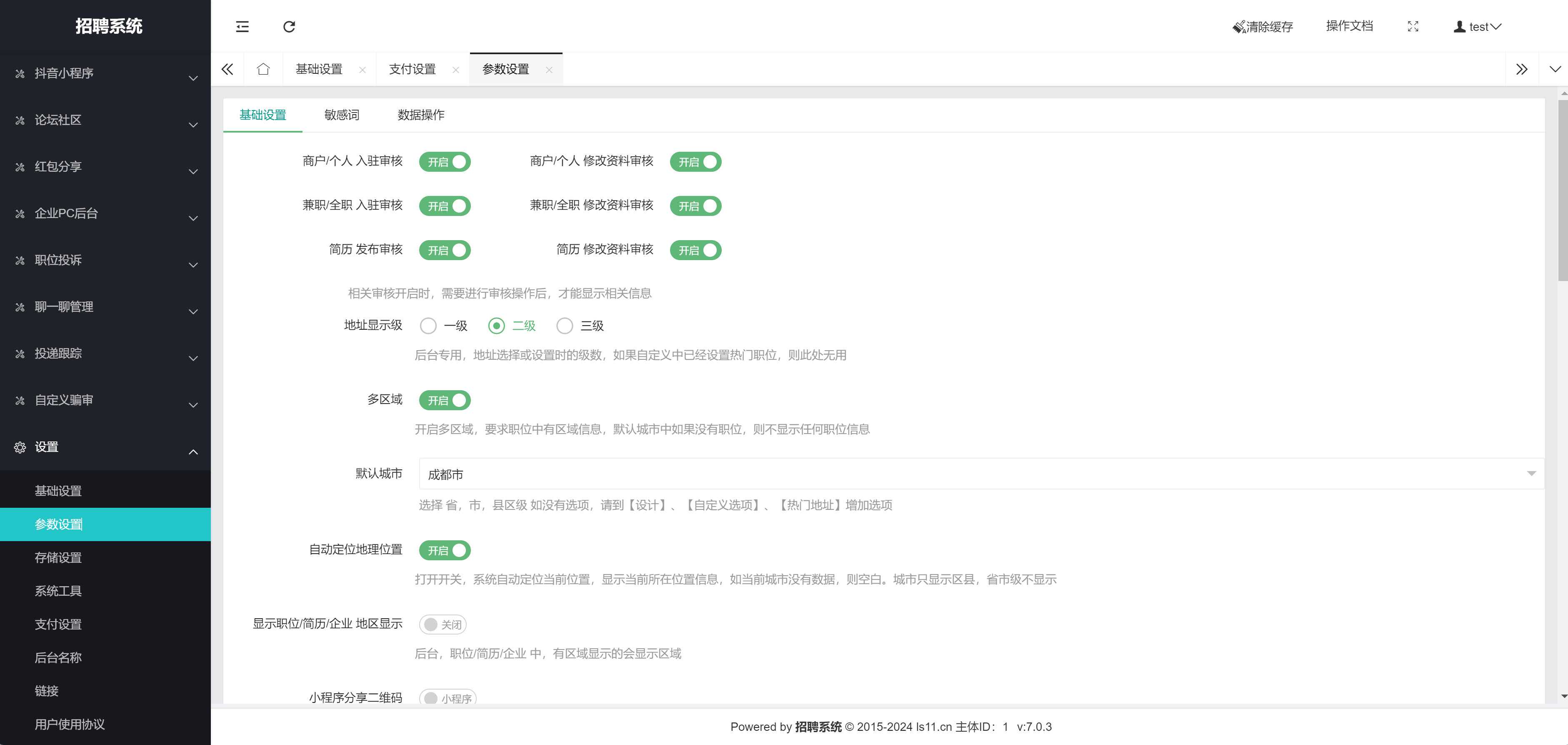1568x745 pixels.
Task: Switch to the 敏感词 tab
Action: [342, 115]
